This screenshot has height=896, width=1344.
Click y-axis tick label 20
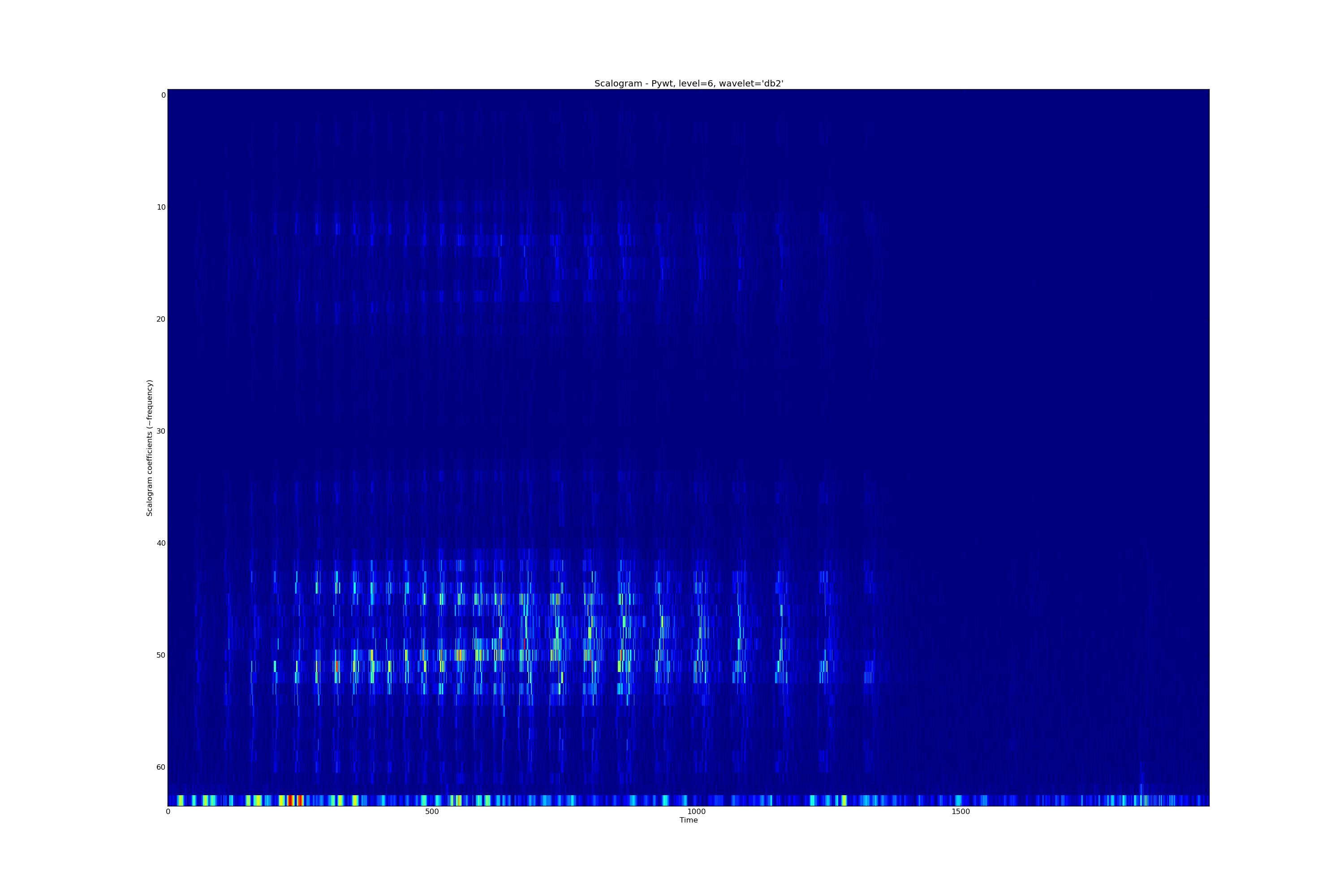click(x=161, y=319)
